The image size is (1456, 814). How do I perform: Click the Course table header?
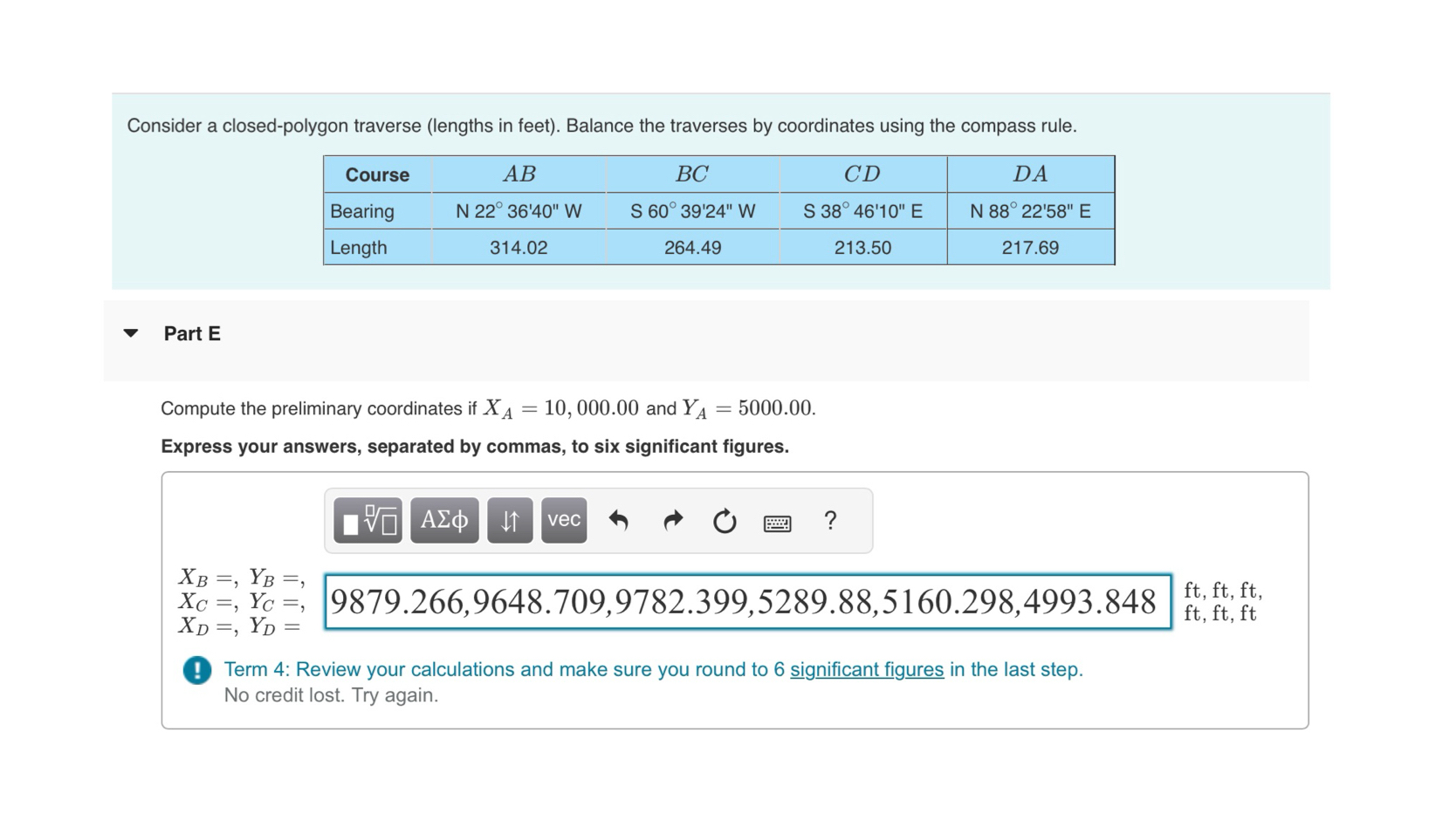click(x=377, y=174)
